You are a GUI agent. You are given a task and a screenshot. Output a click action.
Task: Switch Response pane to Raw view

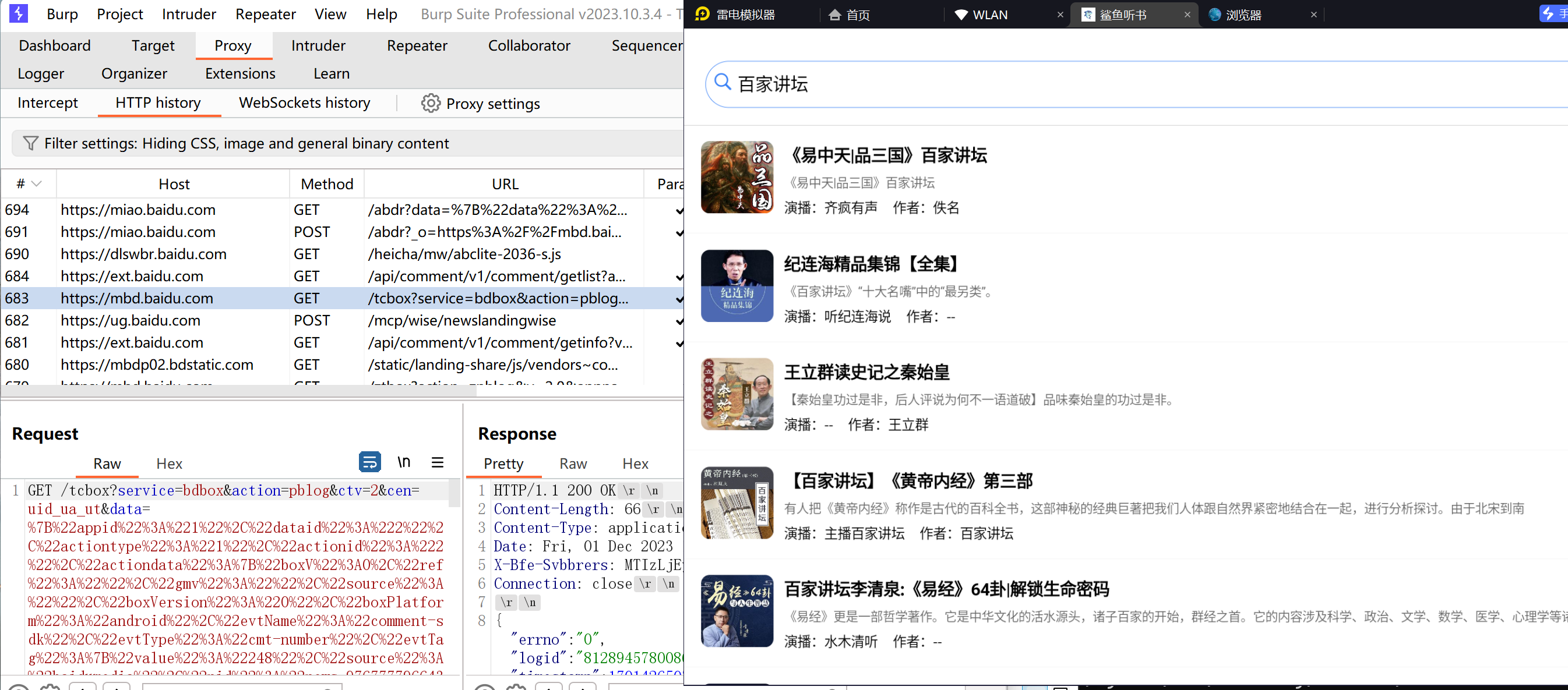[x=573, y=463]
